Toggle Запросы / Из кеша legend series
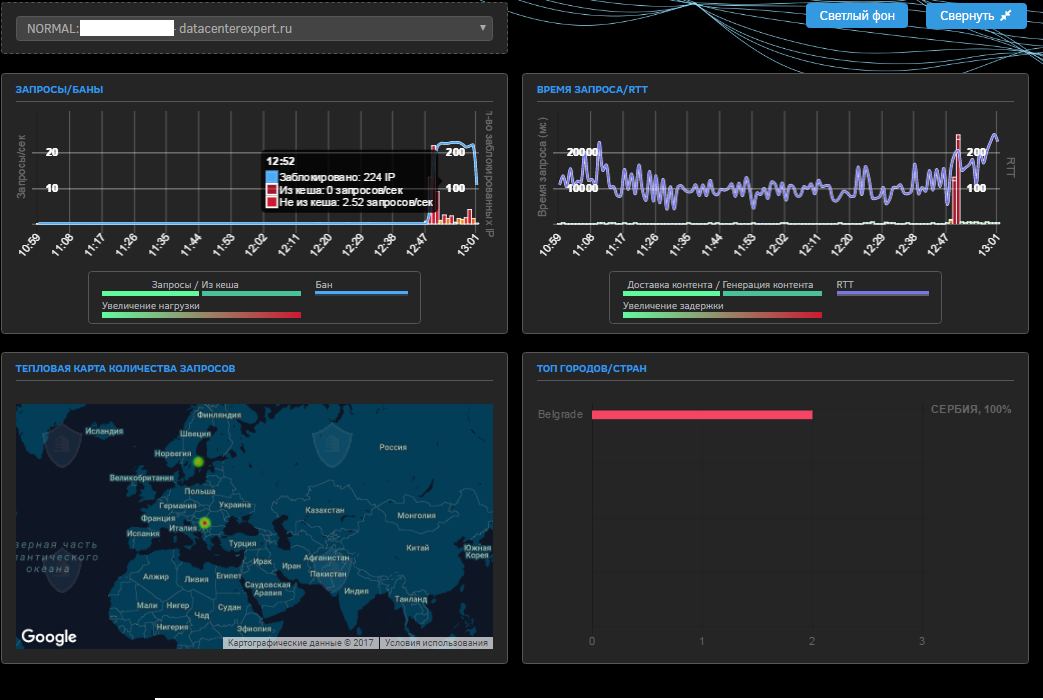The height and width of the screenshot is (700, 1043). (x=201, y=287)
